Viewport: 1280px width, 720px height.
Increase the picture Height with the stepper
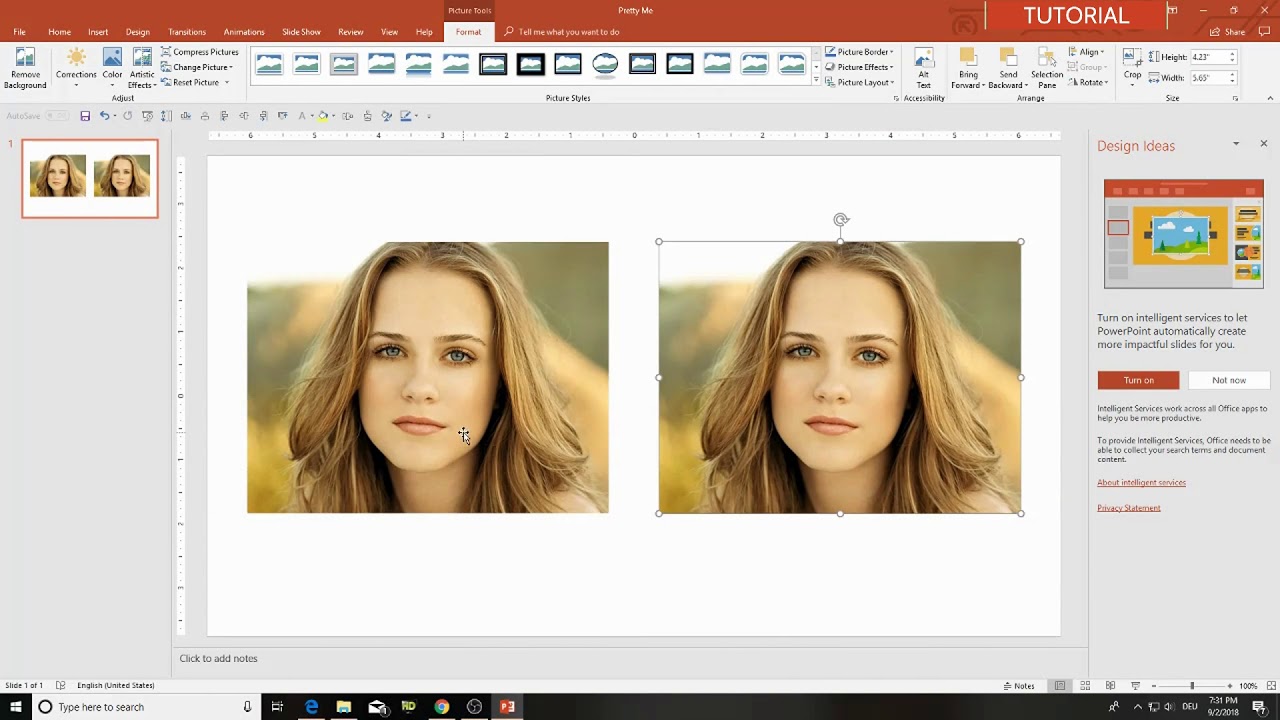1233,54
